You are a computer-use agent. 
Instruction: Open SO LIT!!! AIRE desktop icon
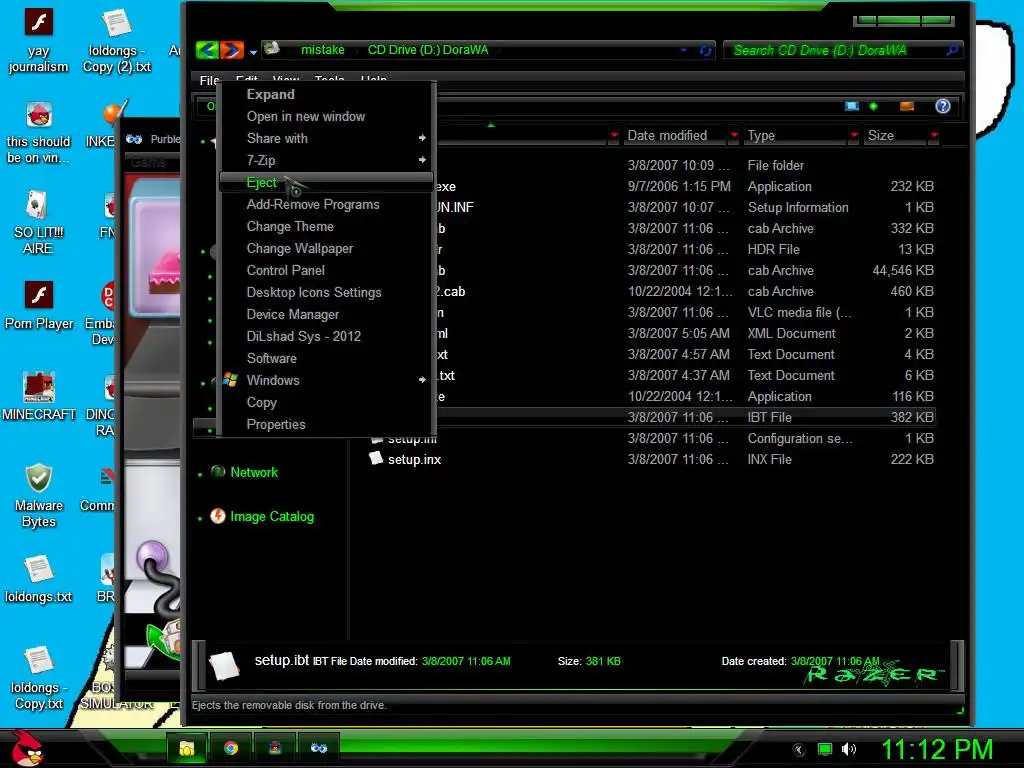[x=39, y=223]
